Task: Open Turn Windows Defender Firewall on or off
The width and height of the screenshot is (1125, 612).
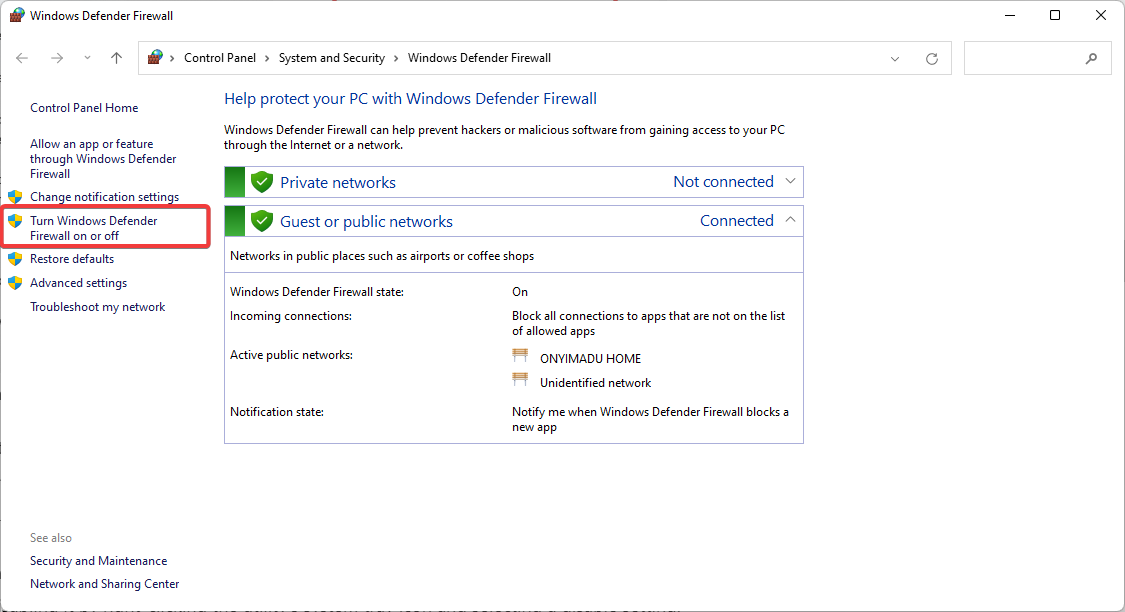Action: (x=93, y=228)
